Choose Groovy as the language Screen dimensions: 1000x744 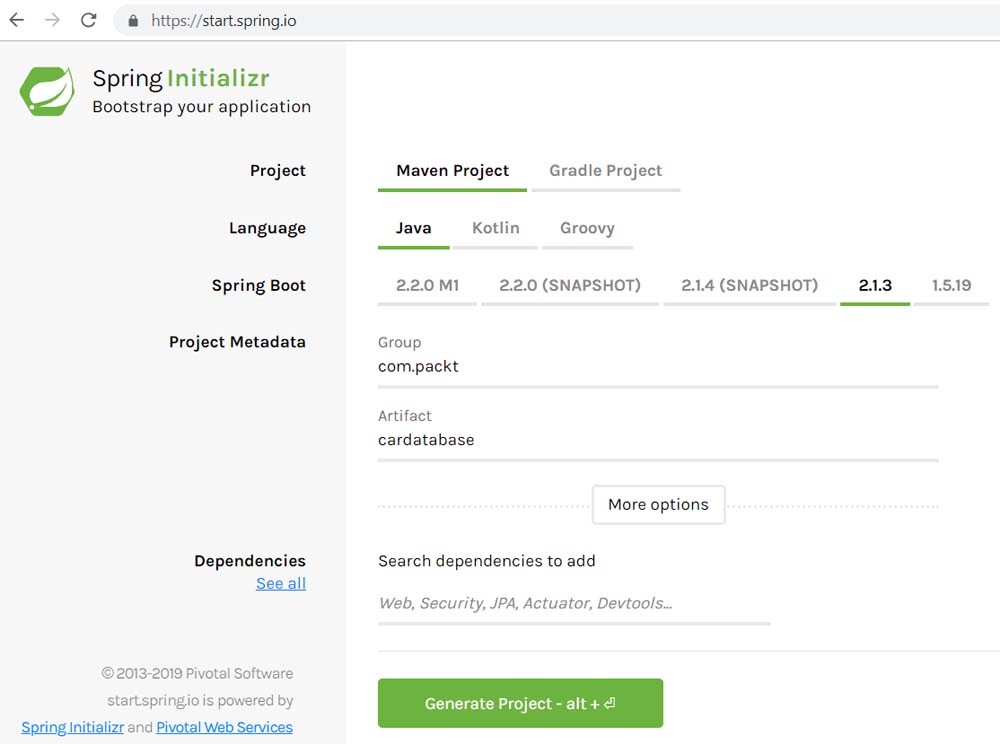coord(587,228)
